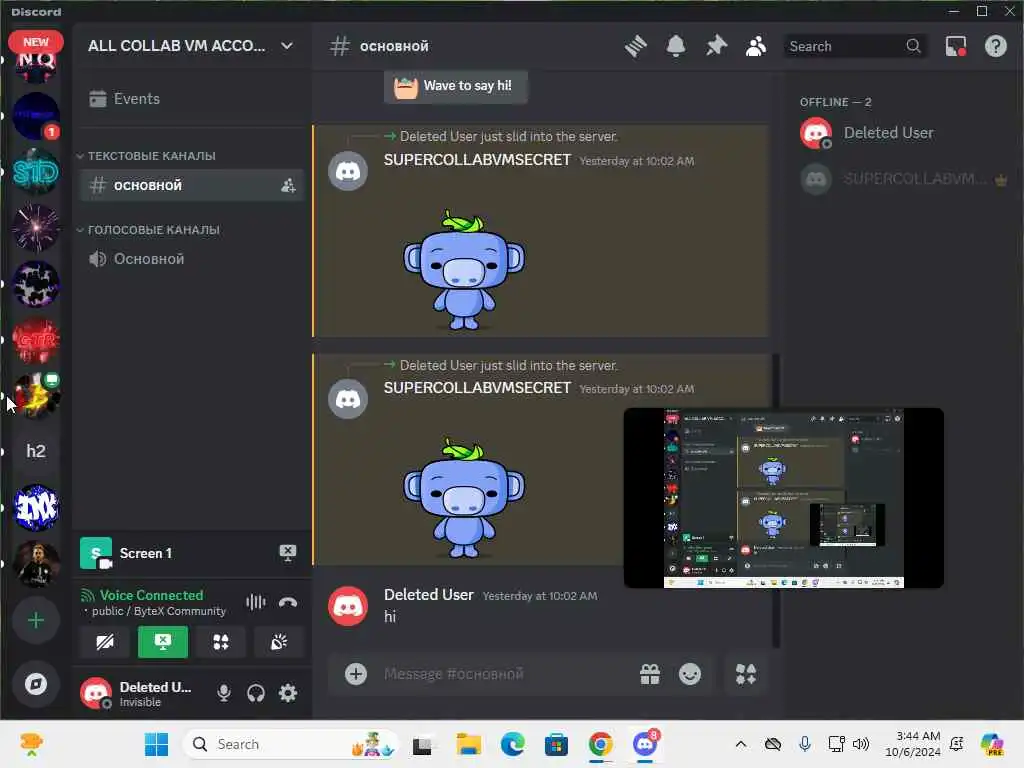
Task: Add a server with plus button
Action: [x=36, y=620]
